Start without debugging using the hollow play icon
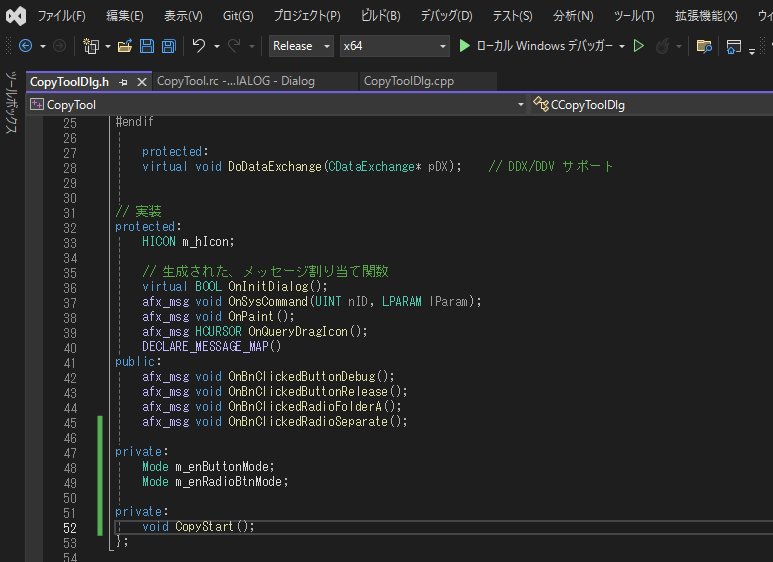The image size is (773, 562). [639, 46]
